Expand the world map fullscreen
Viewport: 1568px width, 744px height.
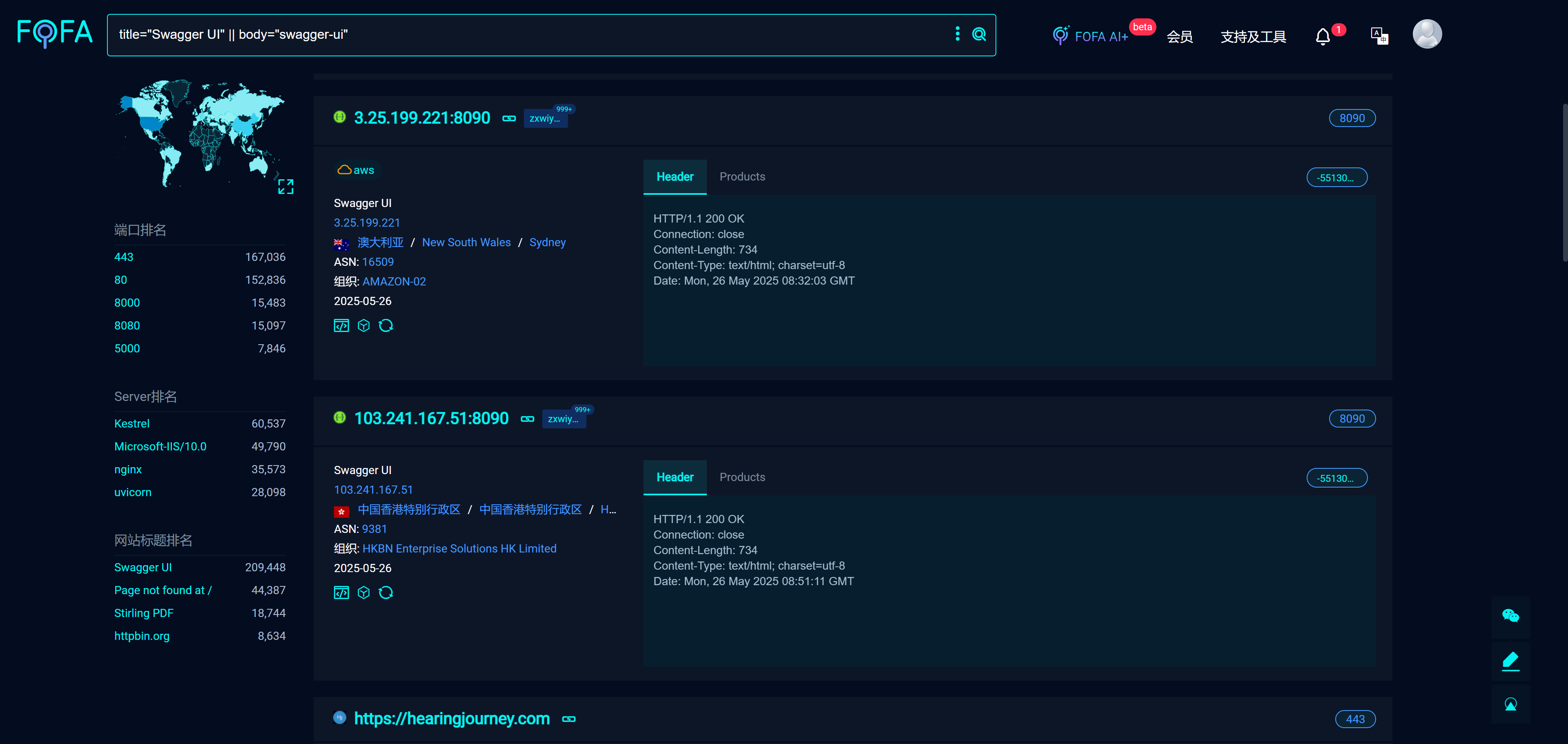point(285,186)
